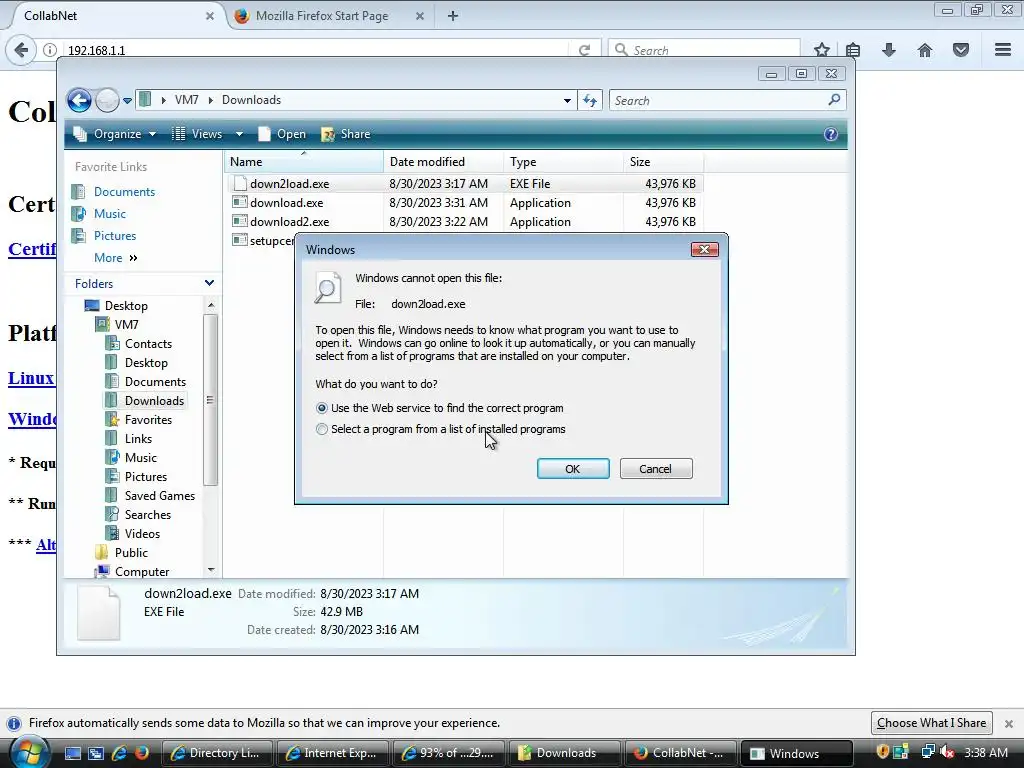Sort by Size column header

(x=664, y=161)
